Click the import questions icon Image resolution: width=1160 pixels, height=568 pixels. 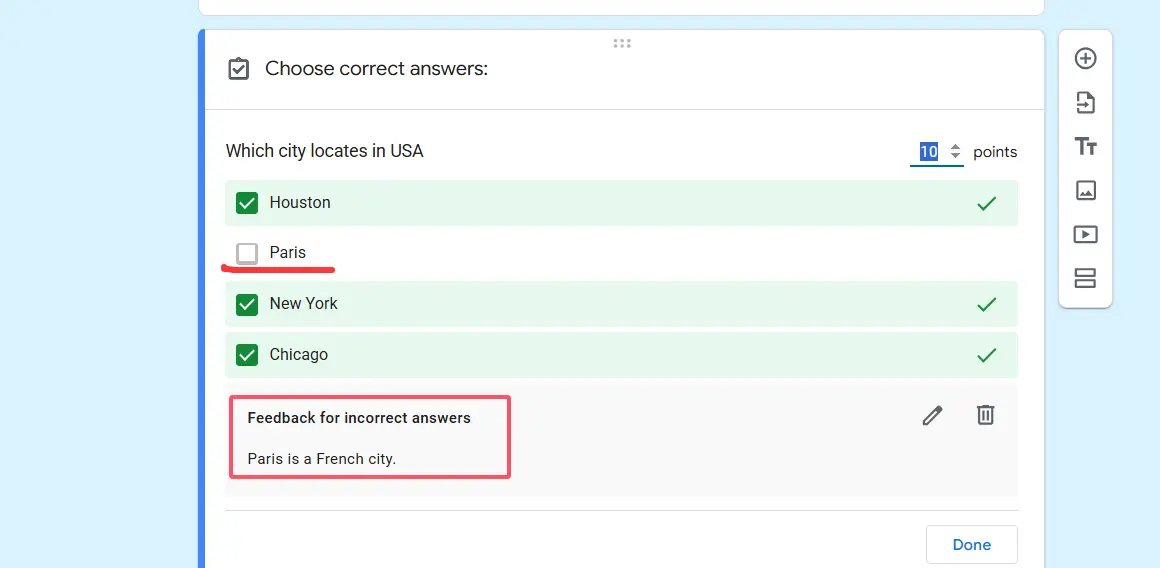(x=1085, y=103)
